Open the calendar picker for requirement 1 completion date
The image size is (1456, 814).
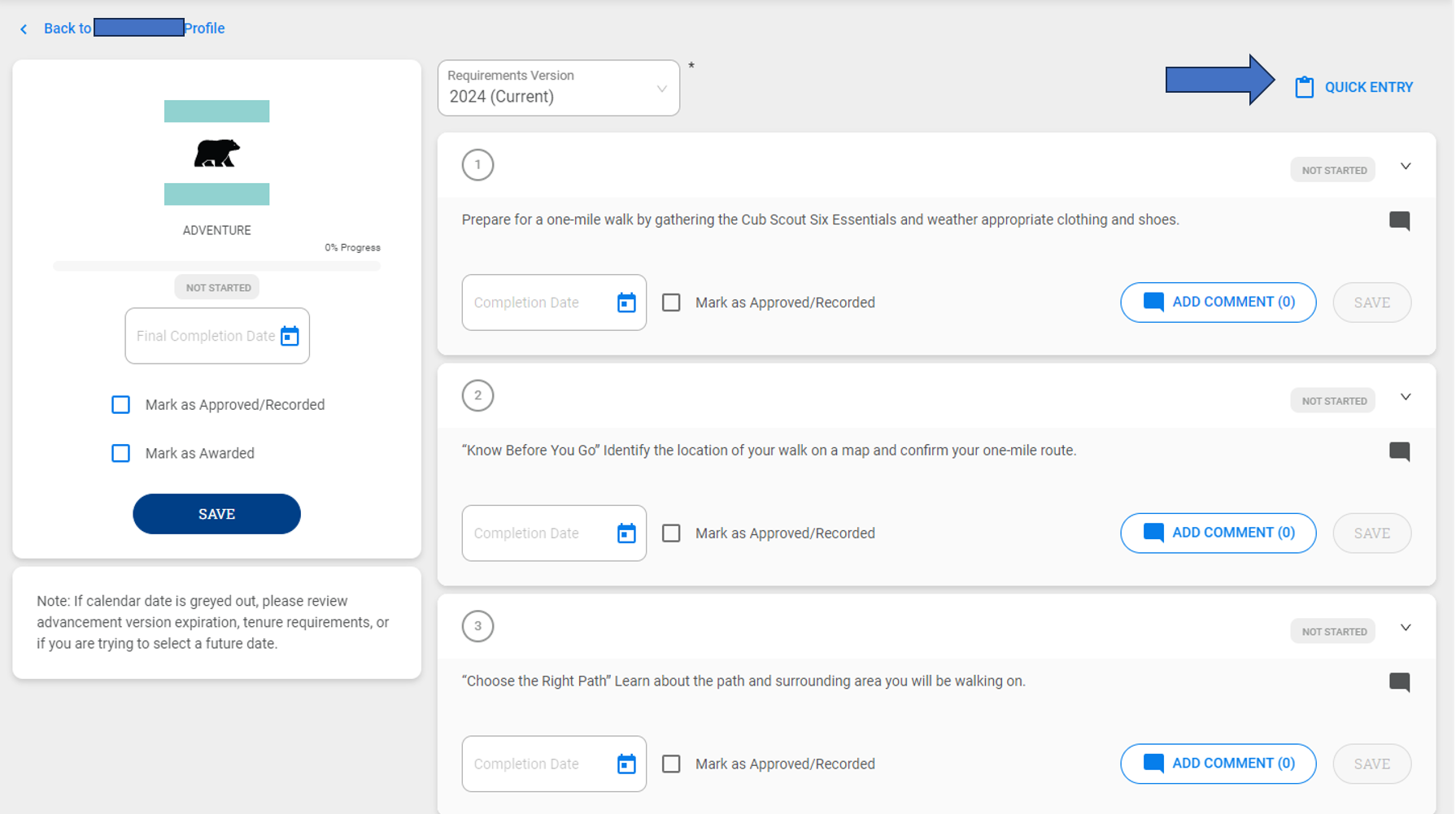click(626, 302)
